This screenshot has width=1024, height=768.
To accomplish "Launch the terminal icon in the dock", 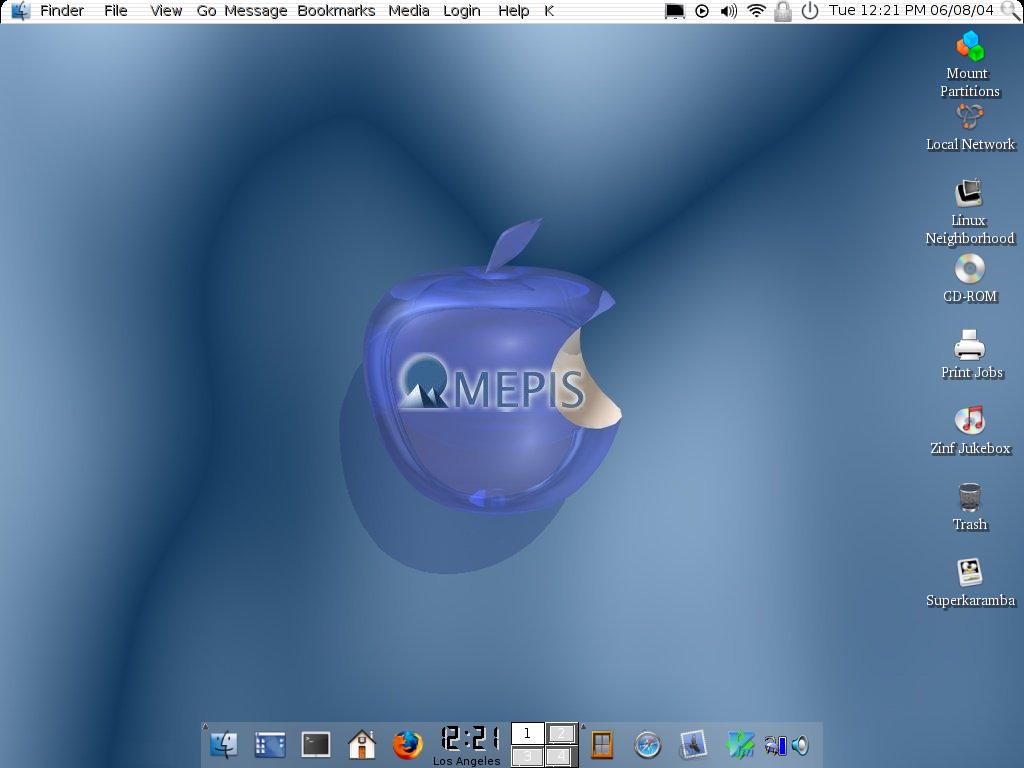I will 315,744.
